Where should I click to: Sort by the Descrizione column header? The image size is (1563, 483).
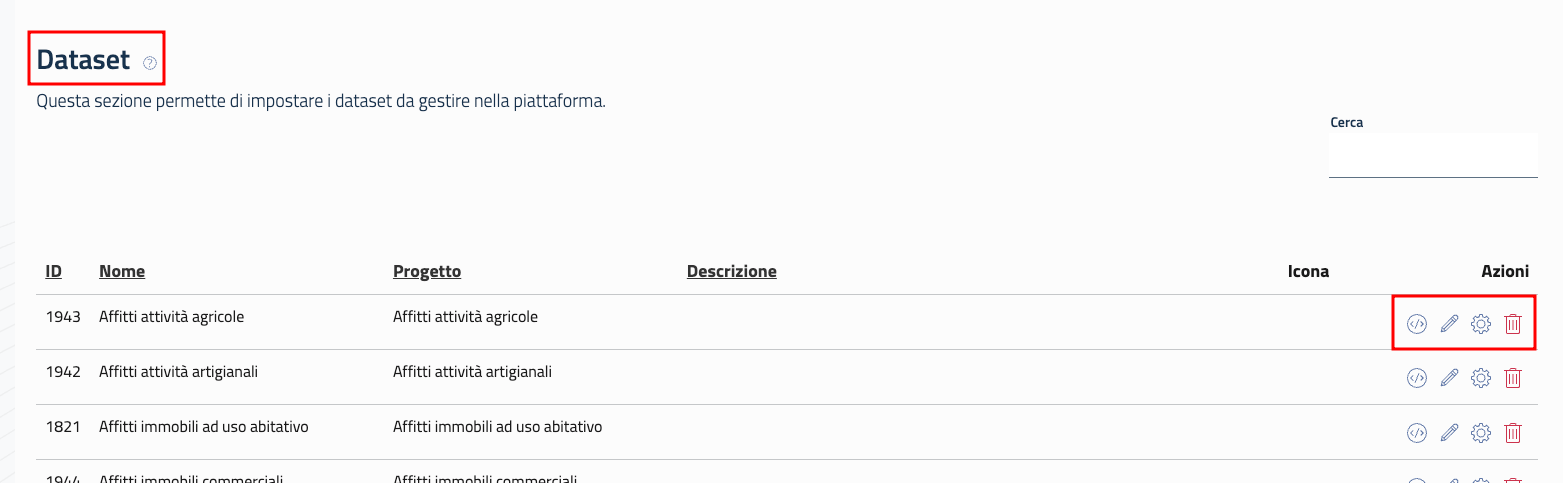tap(732, 271)
